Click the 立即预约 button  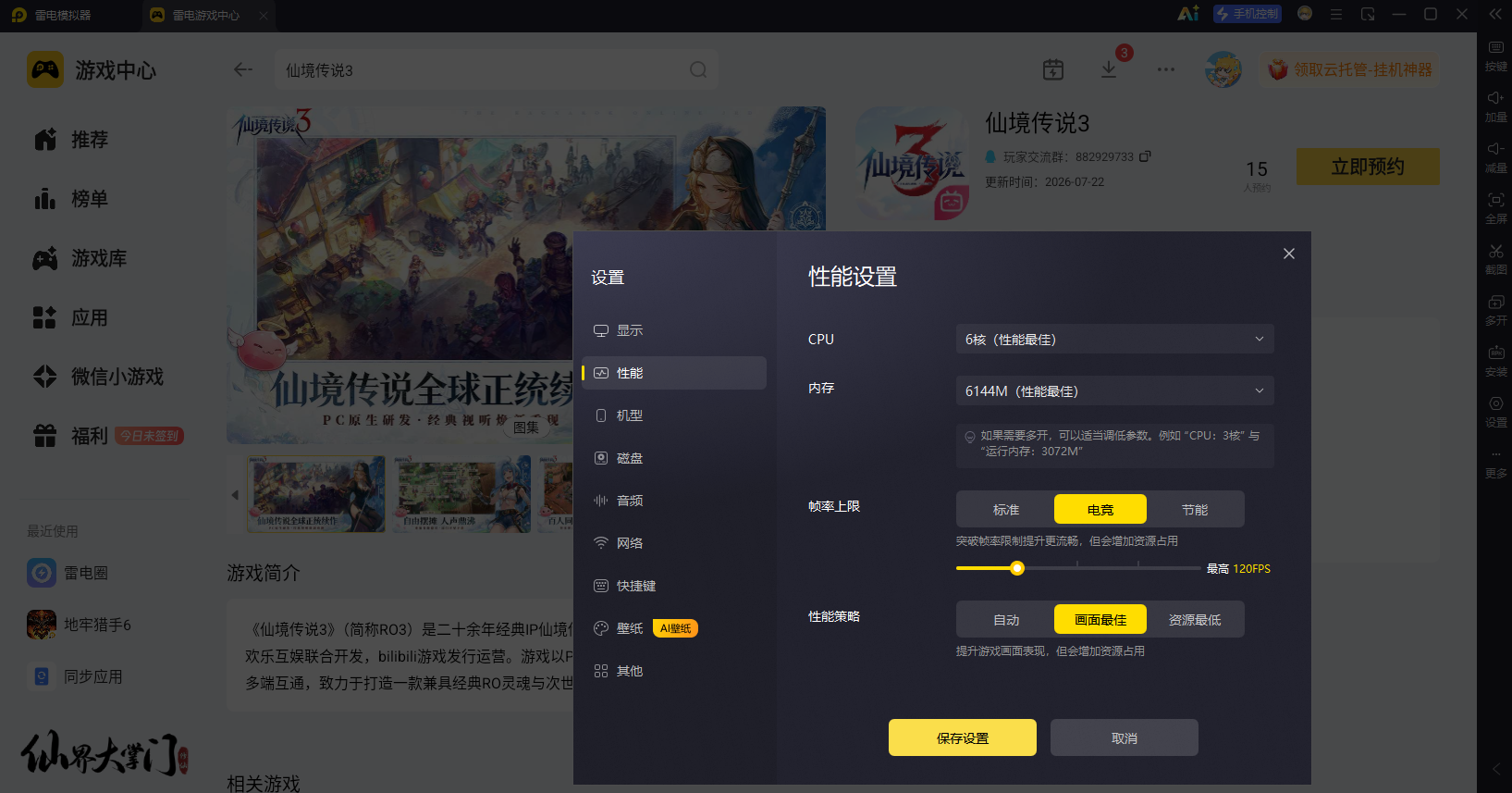click(x=1368, y=167)
